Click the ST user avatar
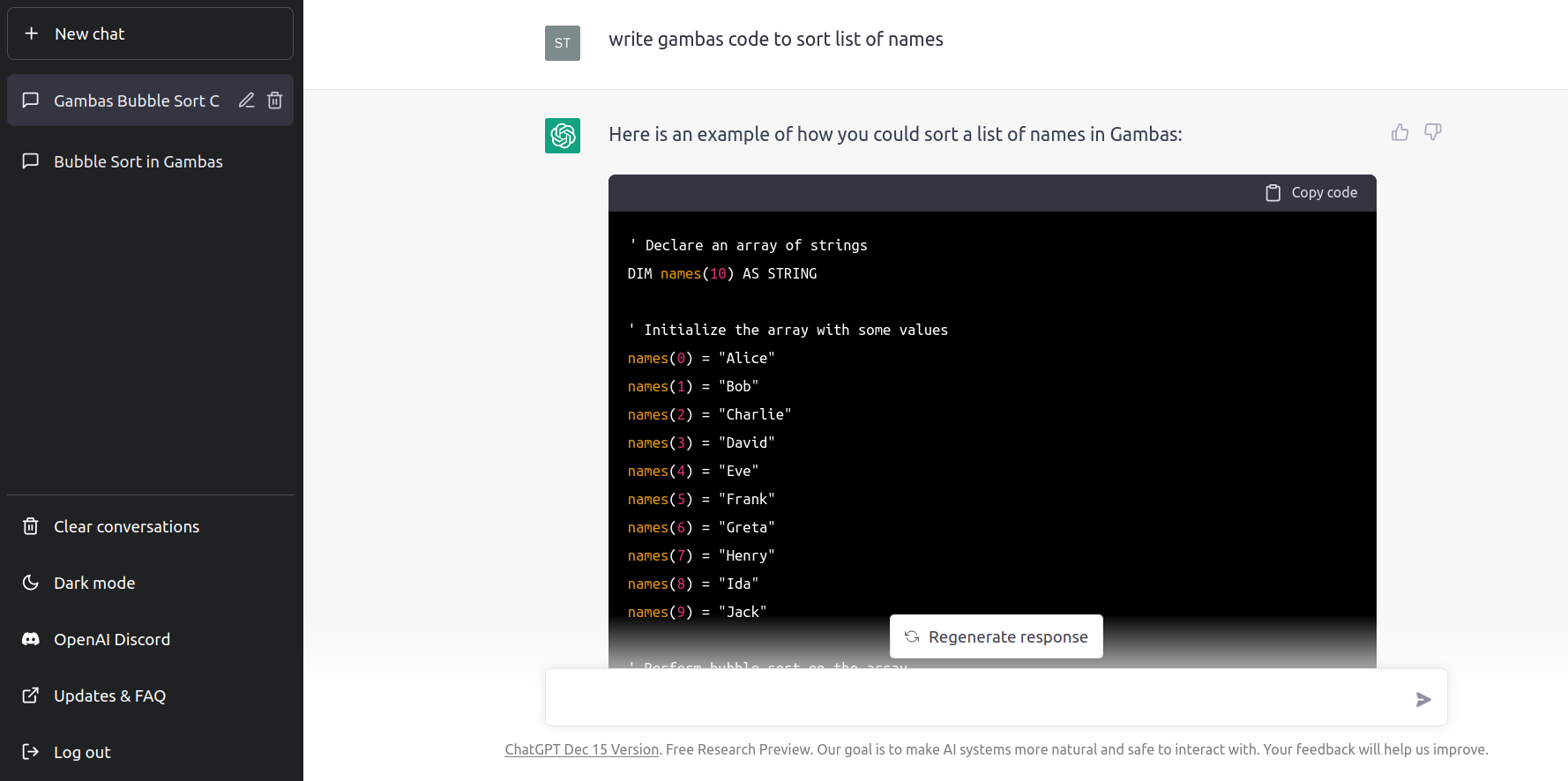The width and height of the screenshot is (1568, 781). pos(563,43)
